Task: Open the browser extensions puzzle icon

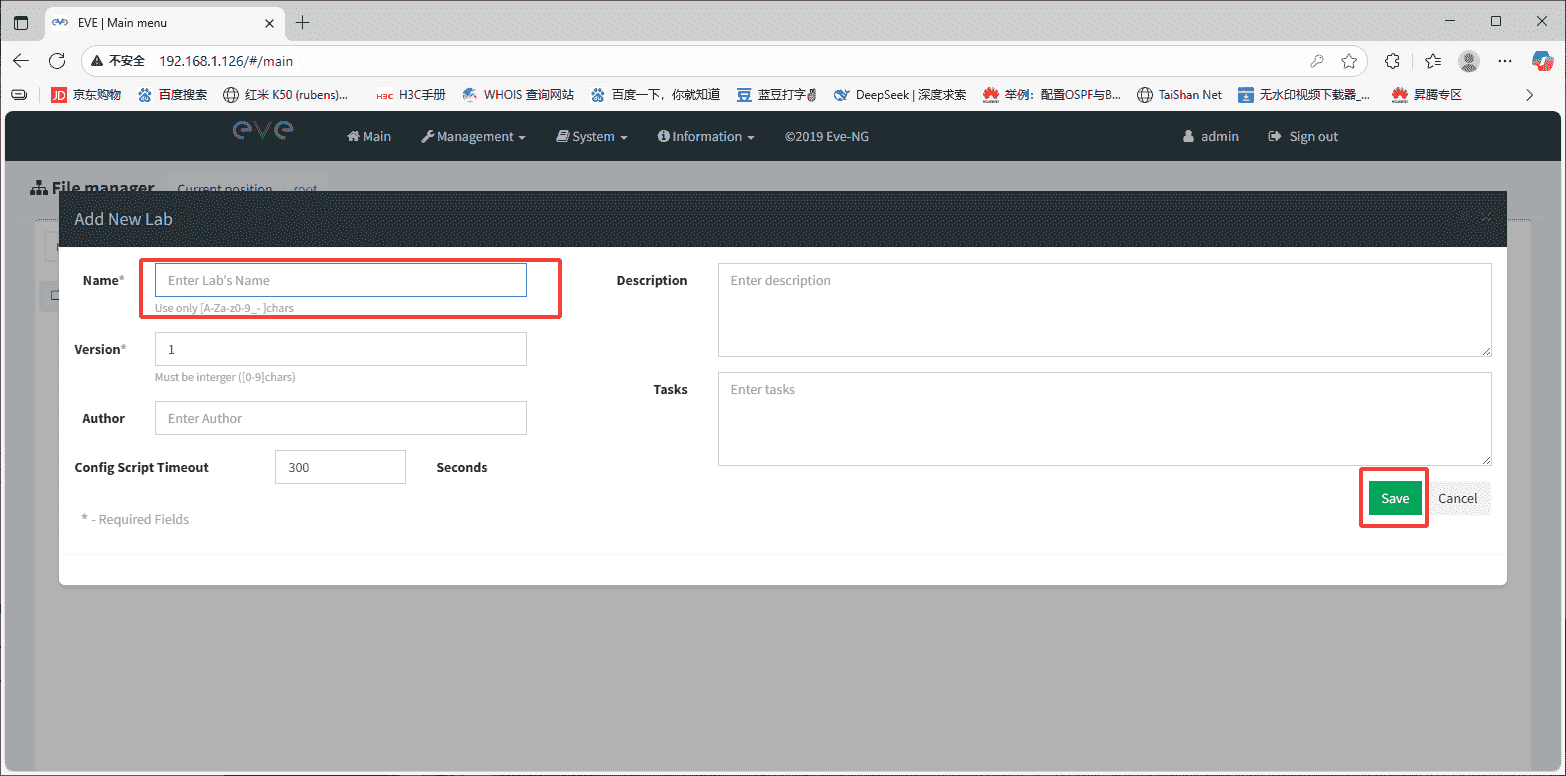Action: point(1392,61)
